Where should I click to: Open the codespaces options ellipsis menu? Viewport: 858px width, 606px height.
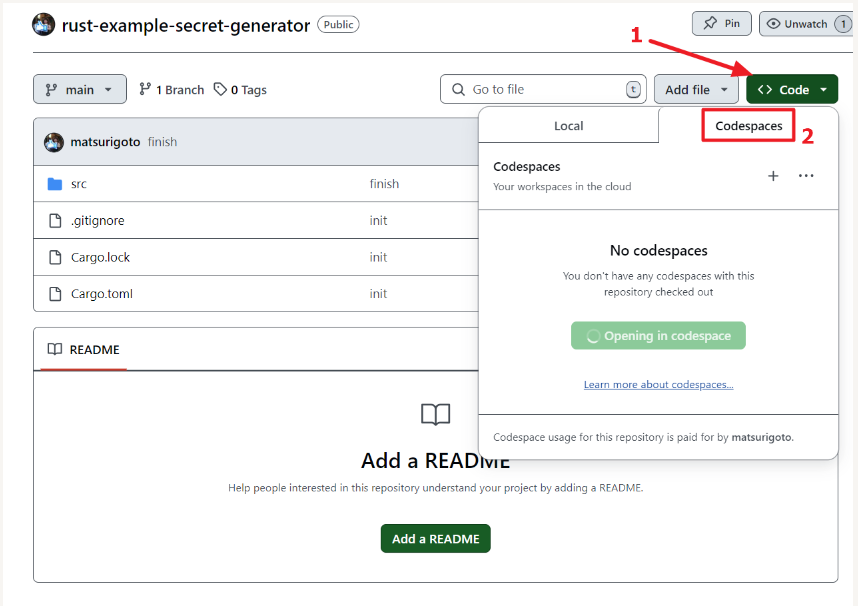point(806,176)
